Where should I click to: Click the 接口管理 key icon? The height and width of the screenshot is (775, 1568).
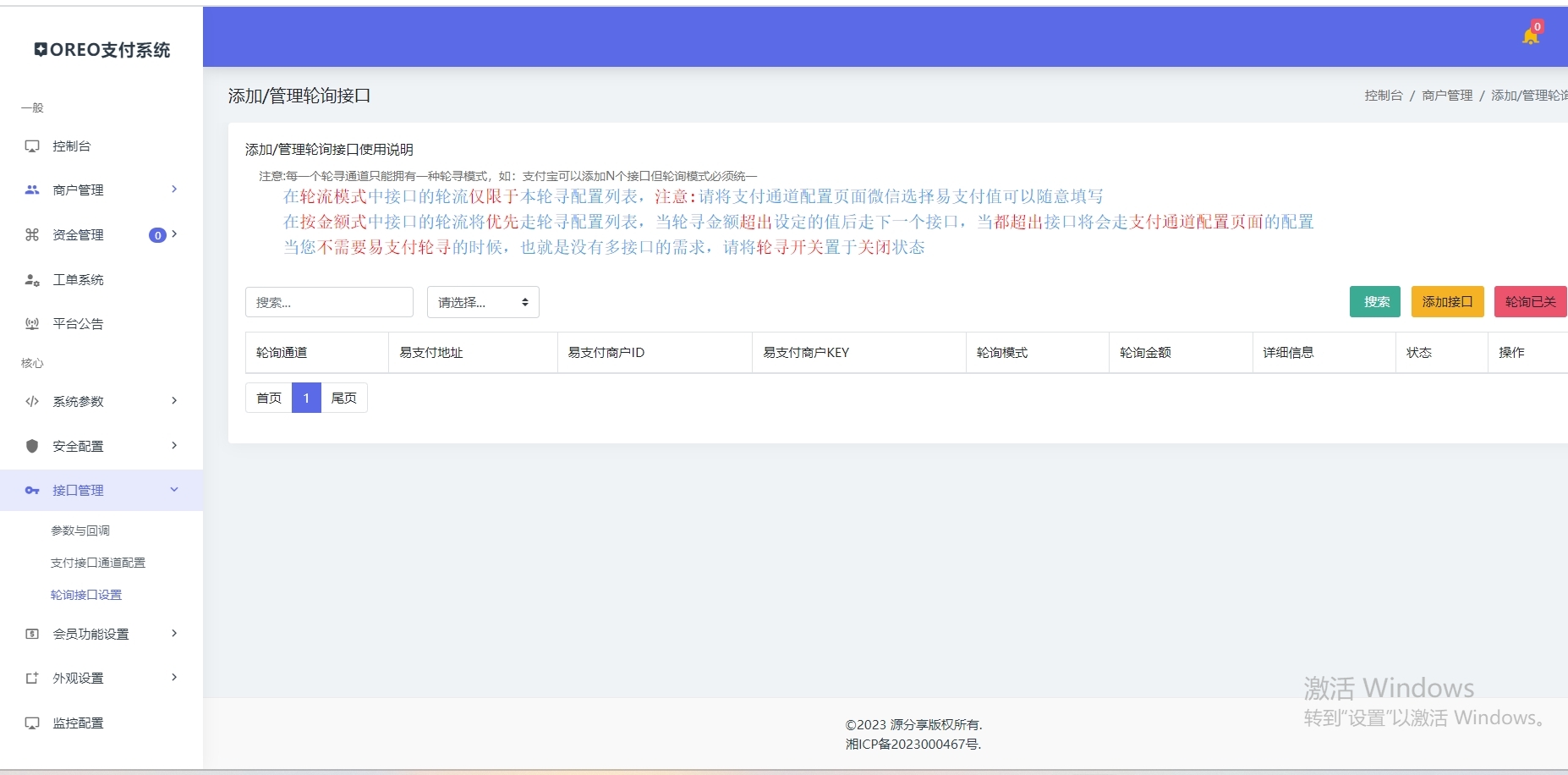pos(32,491)
